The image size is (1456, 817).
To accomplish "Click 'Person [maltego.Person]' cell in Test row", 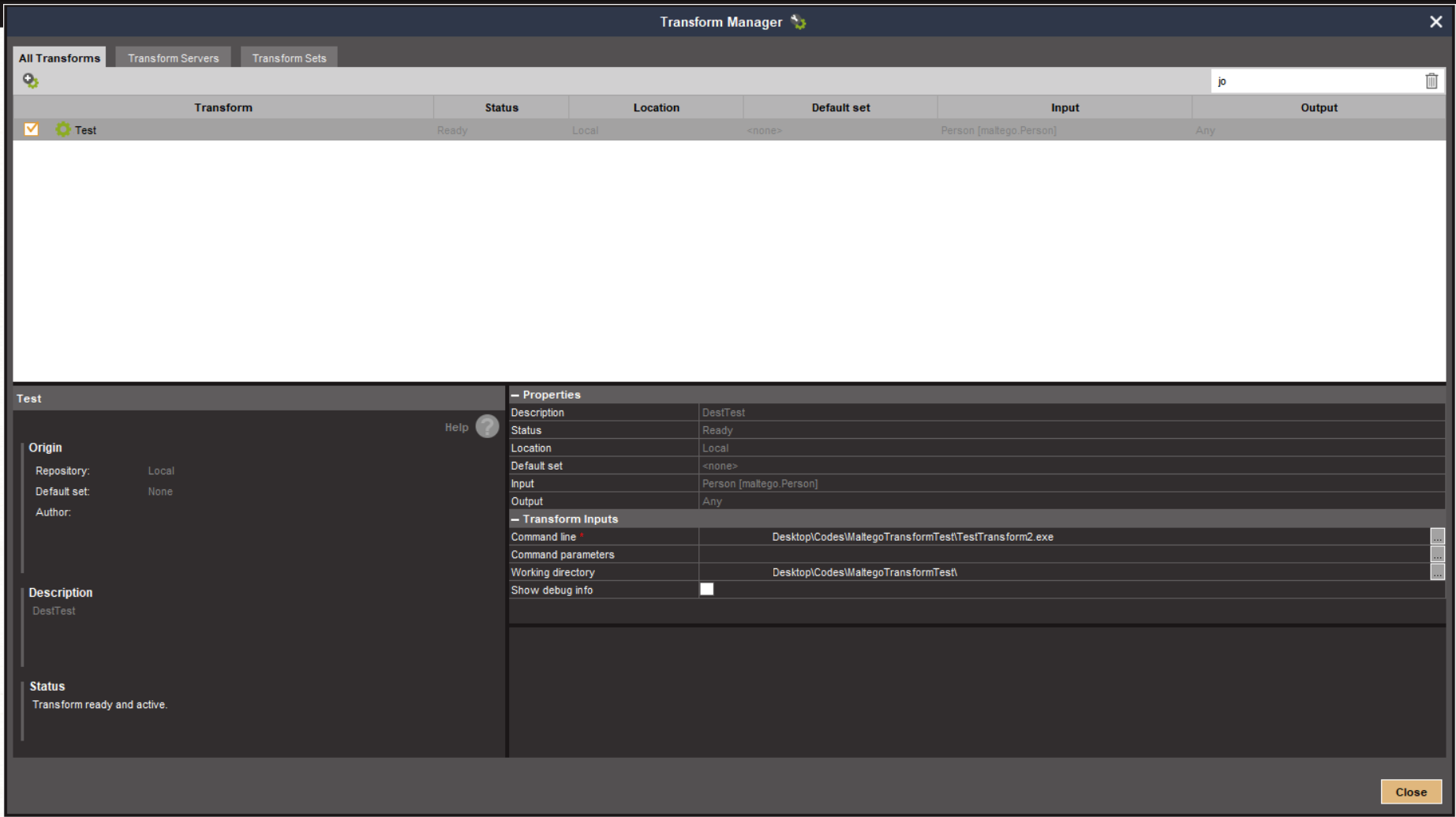I will [998, 130].
